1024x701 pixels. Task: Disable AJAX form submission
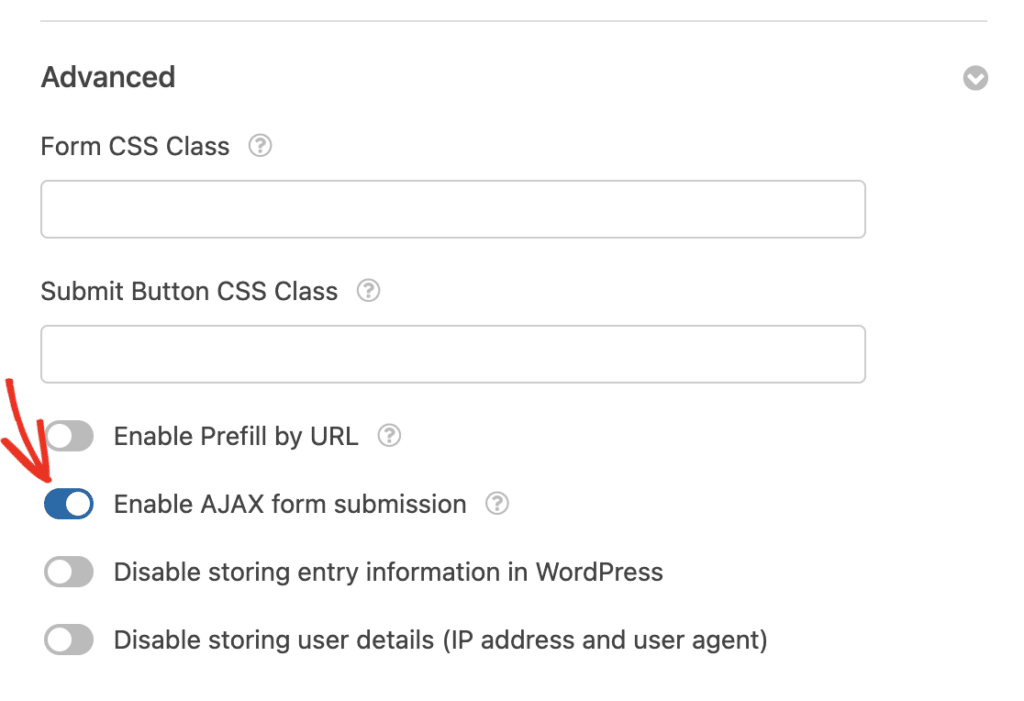(x=68, y=504)
